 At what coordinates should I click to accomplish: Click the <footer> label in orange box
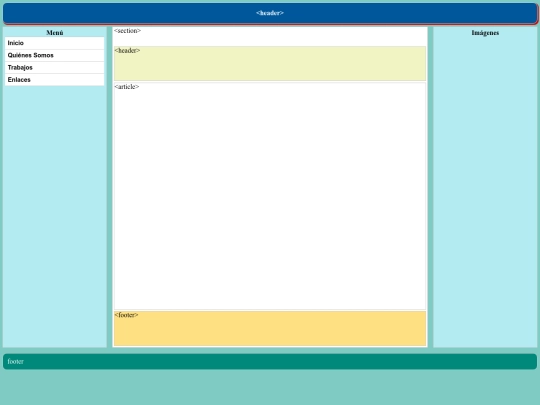[126, 315]
